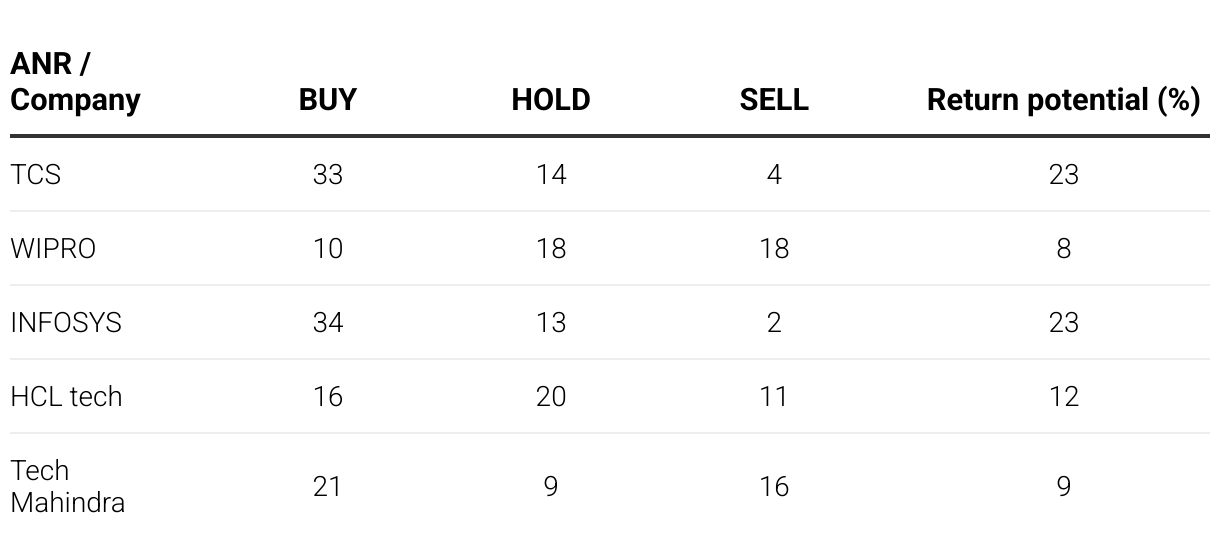Screen dimensions: 1220x548
Task: Click the BUY column header
Action: tap(328, 100)
